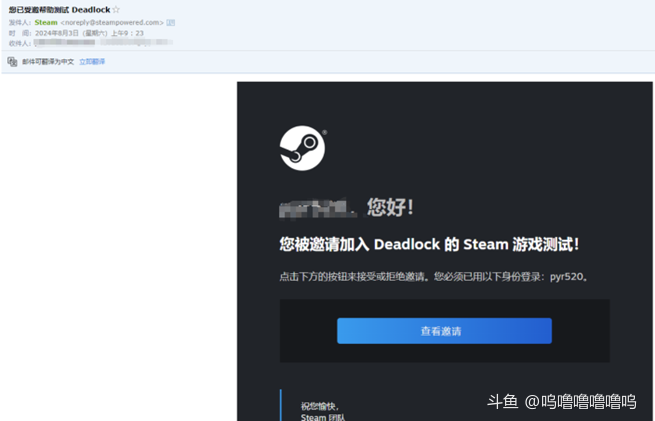The width and height of the screenshot is (655, 421).
Task: Click the Steam 团队 signature text
Action: (x=321, y=417)
